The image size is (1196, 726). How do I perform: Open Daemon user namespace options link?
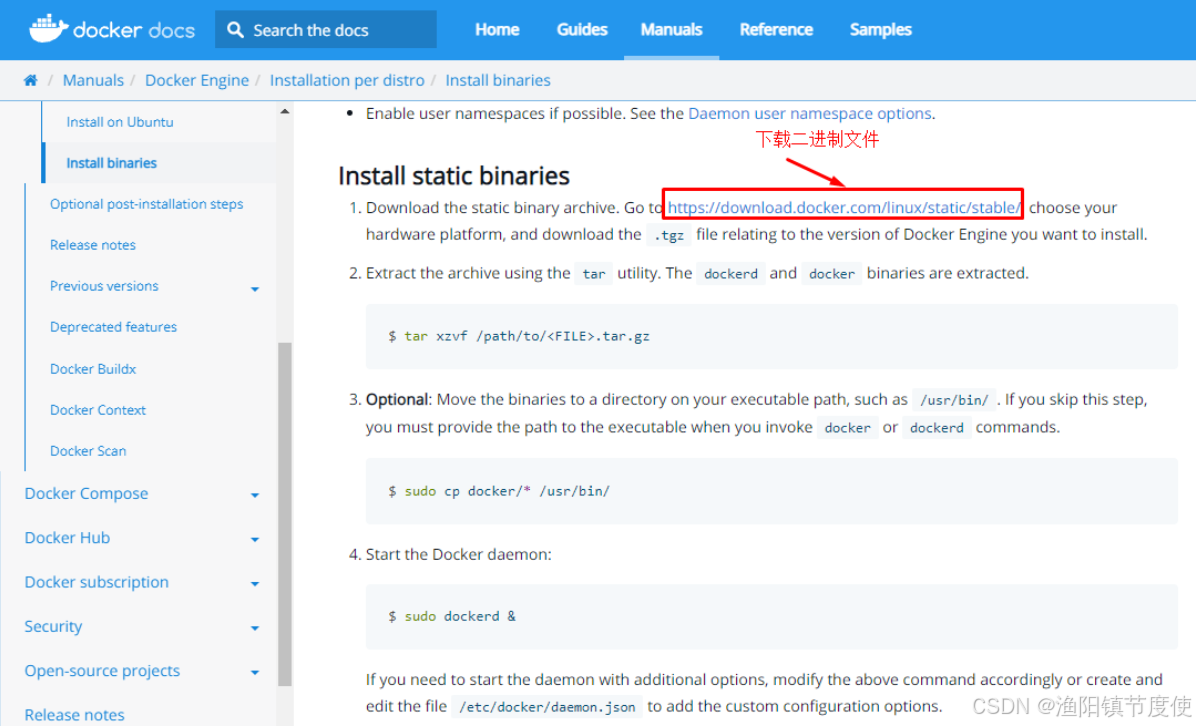point(809,114)
